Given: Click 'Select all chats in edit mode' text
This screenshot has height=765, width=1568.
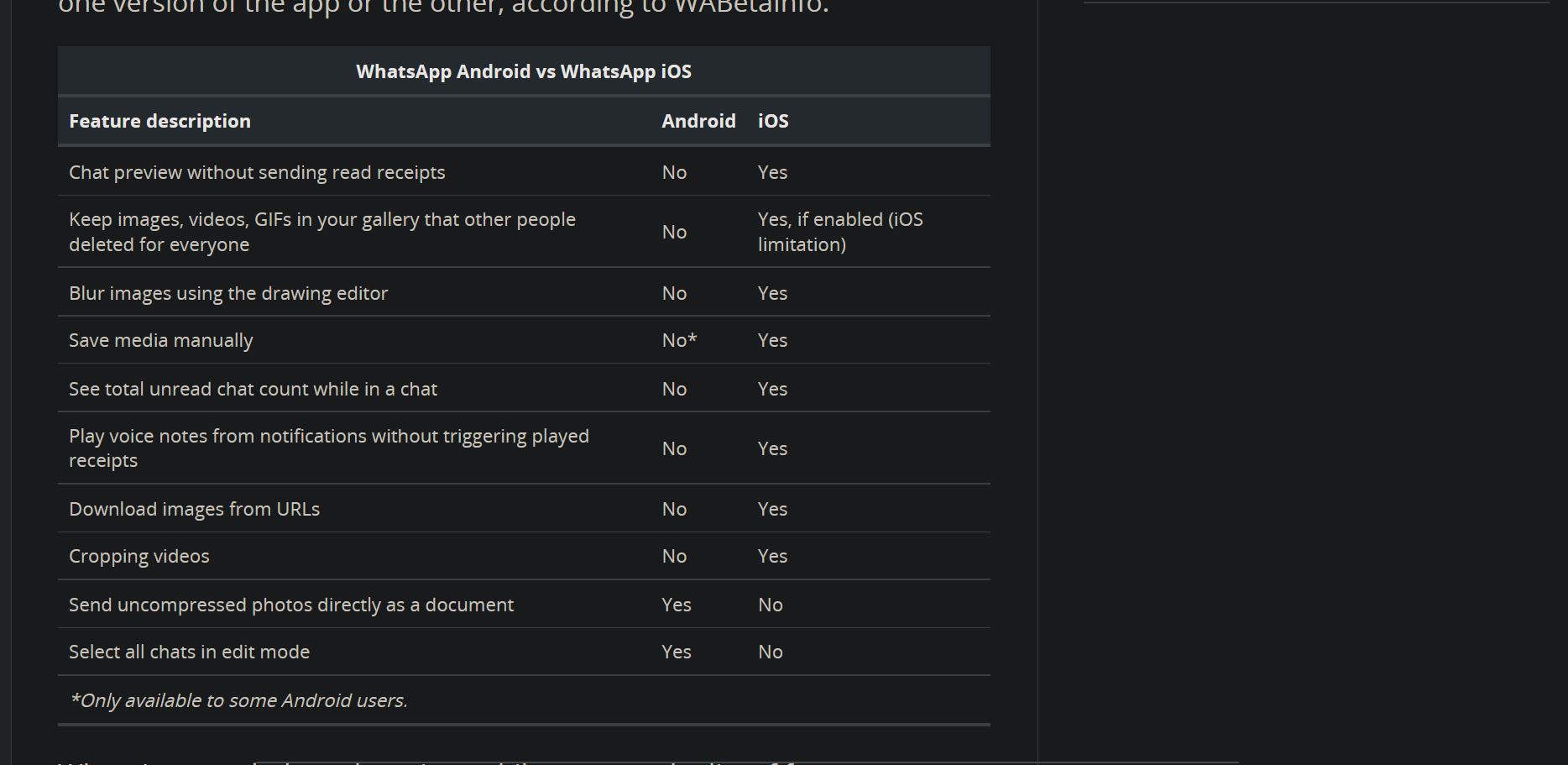Looking at the screenshot, I should pos(189,652).
